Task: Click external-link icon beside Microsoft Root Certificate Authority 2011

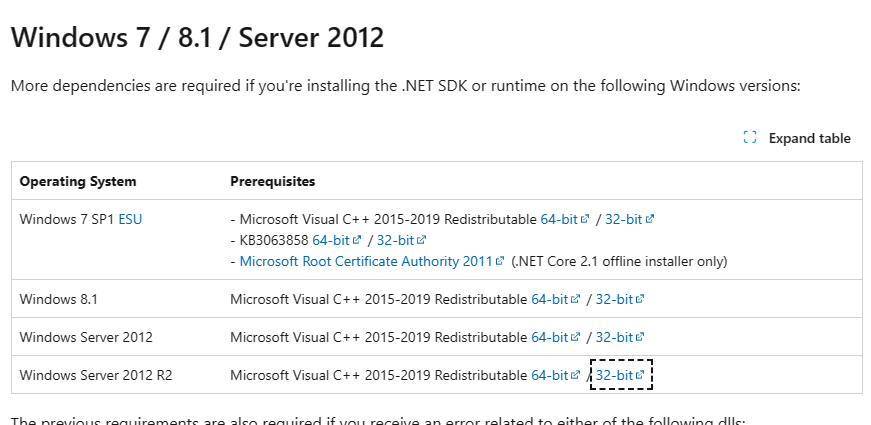Action: point(500,261)
